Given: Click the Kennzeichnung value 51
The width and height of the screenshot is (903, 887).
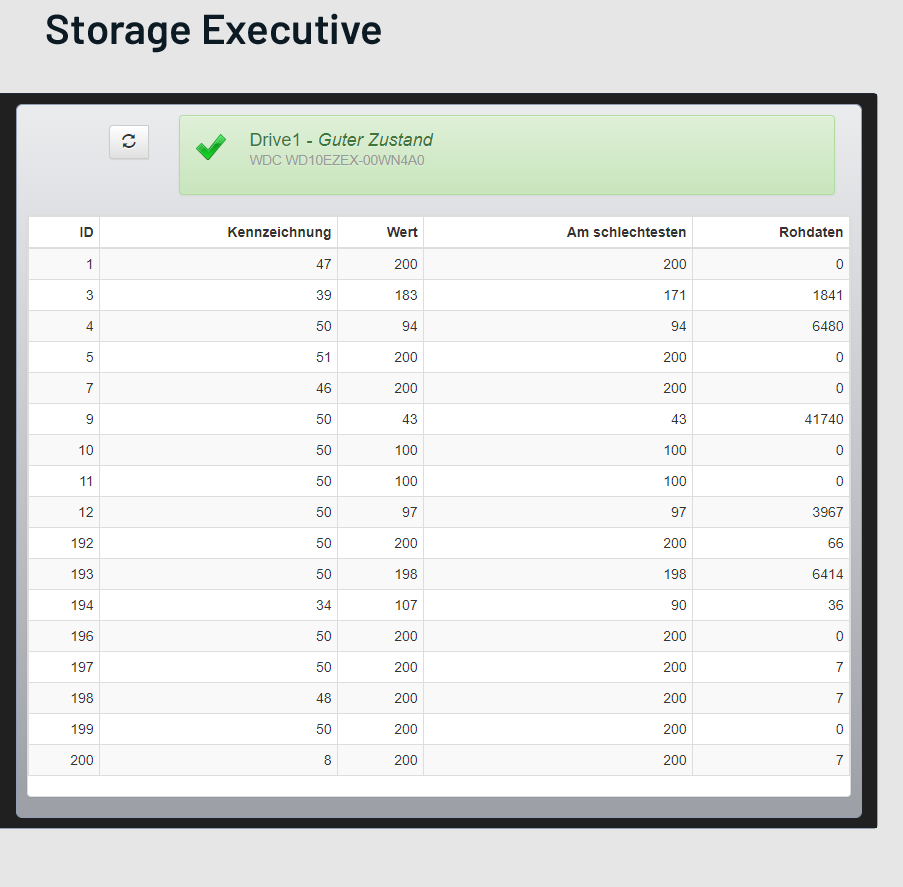Looking at the screenshot, I should click(x=323, y=357).
